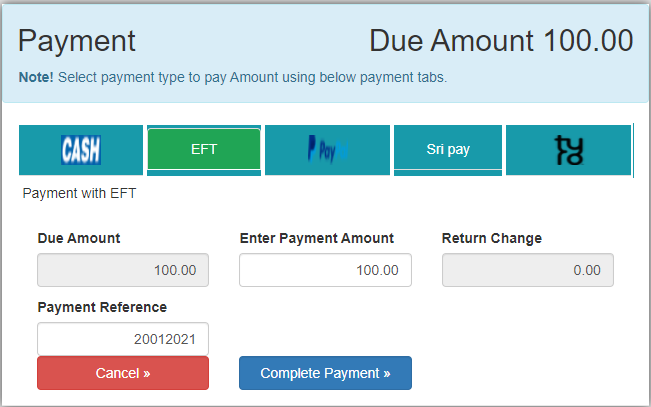Open the Sri pay tab
The height and width of the screenshot is (407, 651).
click(x=446, y=149)
